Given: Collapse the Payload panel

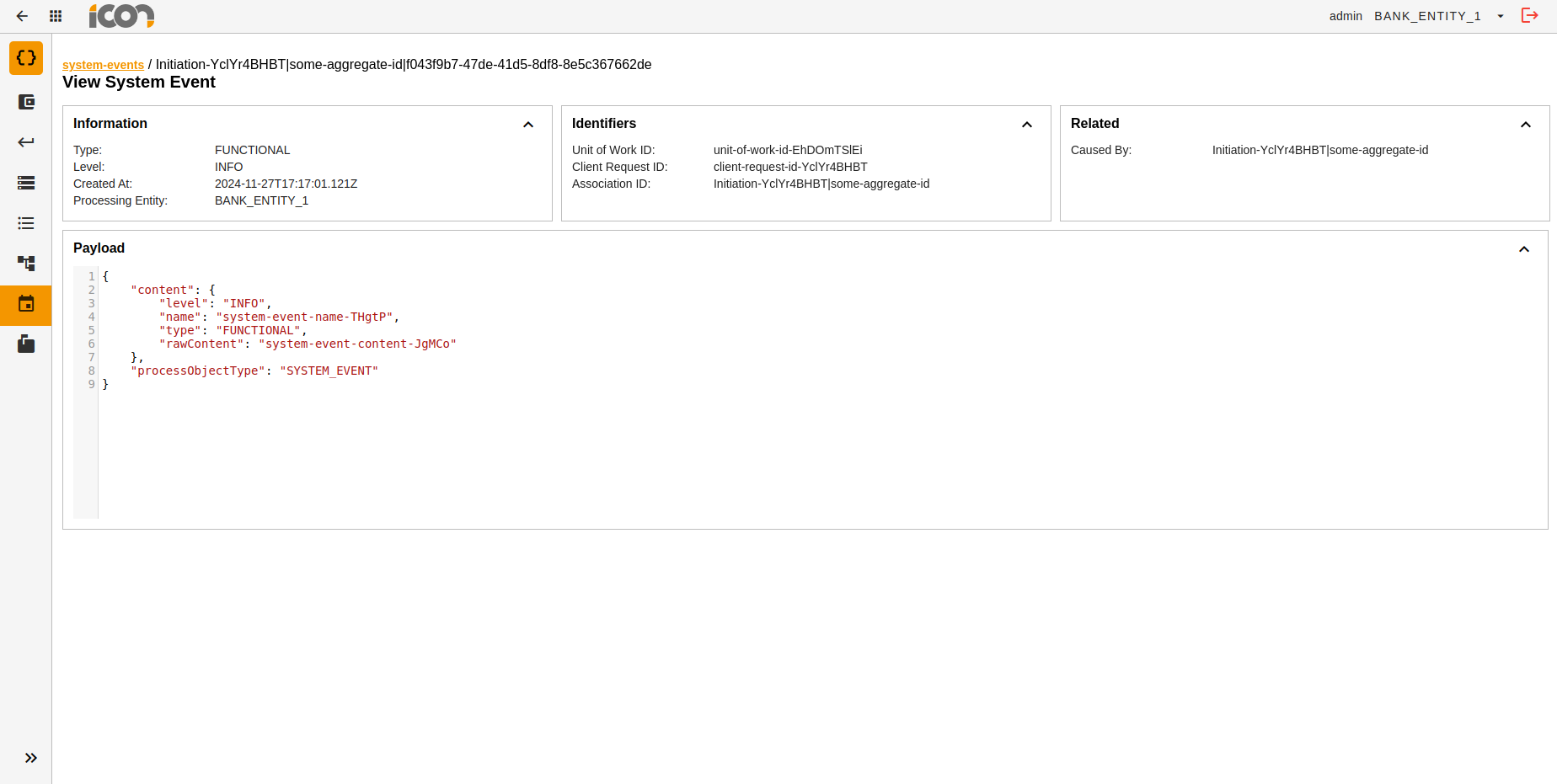Looking at the screenshot, I should 1524,249.
